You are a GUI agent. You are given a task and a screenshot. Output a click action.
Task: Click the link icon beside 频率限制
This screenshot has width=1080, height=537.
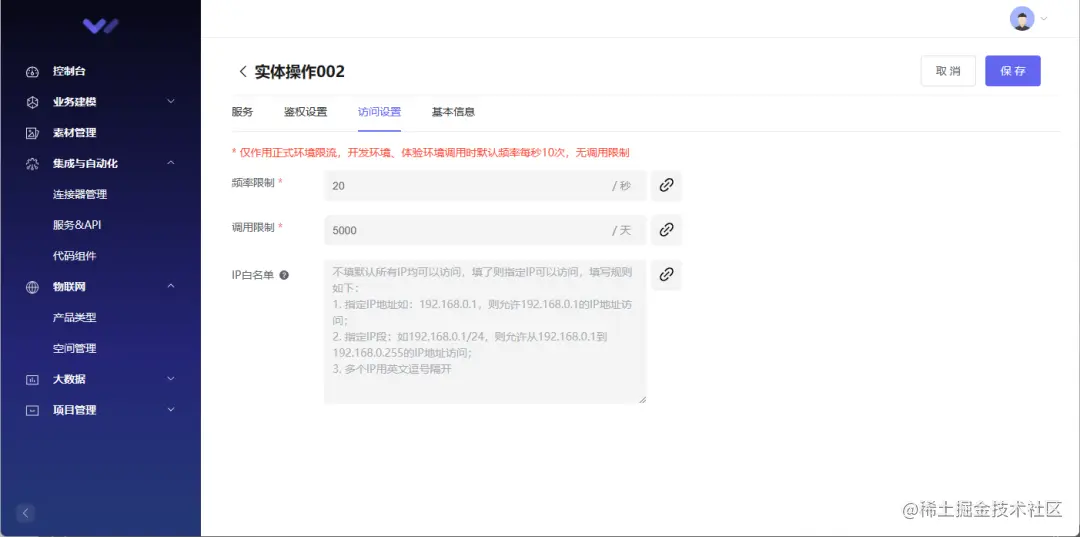666,185
